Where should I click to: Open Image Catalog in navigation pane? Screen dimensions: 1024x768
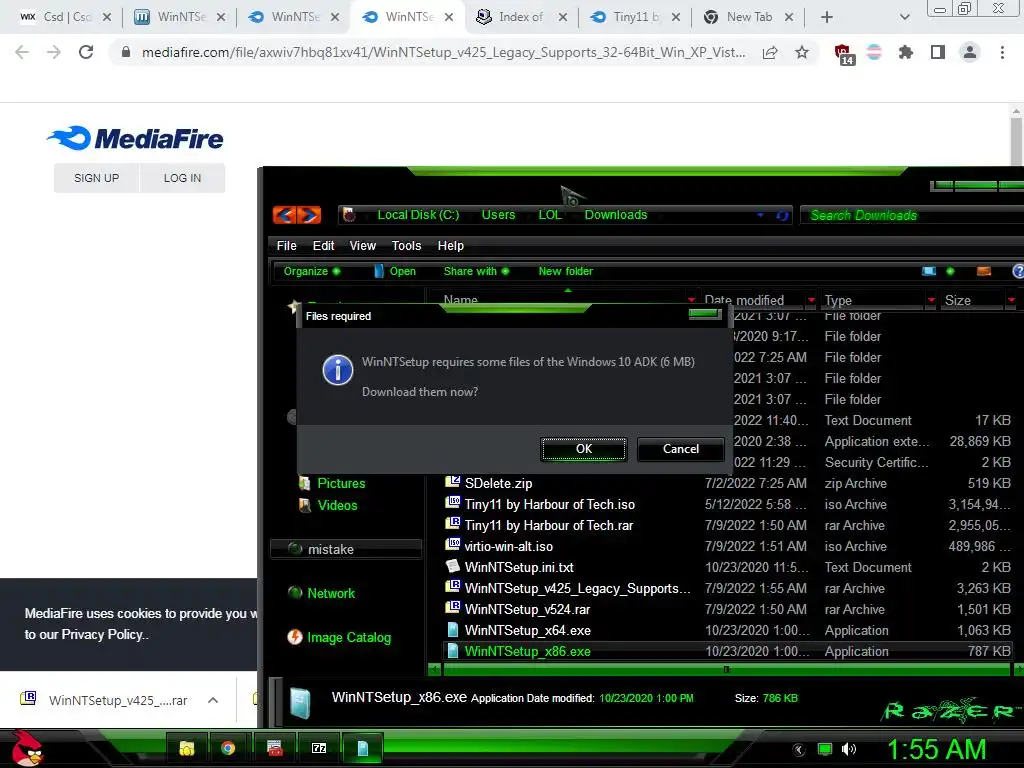[349, 637]
